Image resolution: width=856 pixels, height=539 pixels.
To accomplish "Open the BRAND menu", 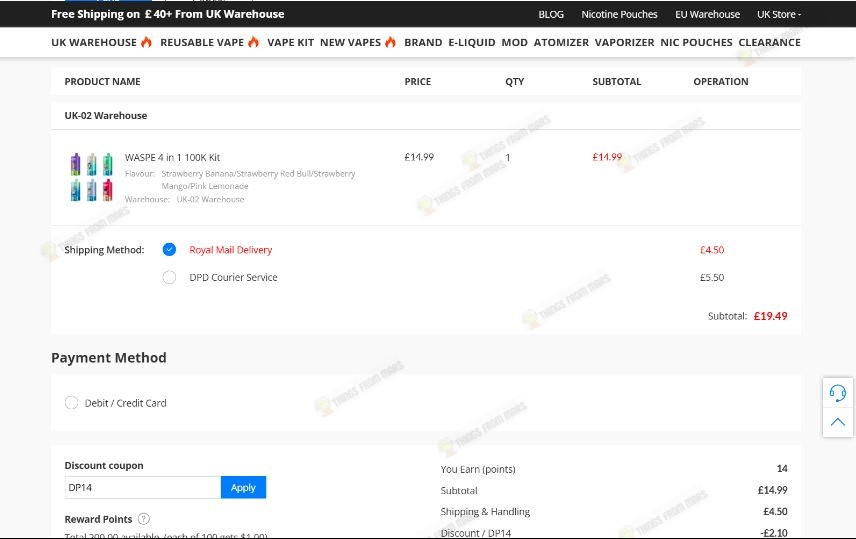I will (x=423, y=43).
